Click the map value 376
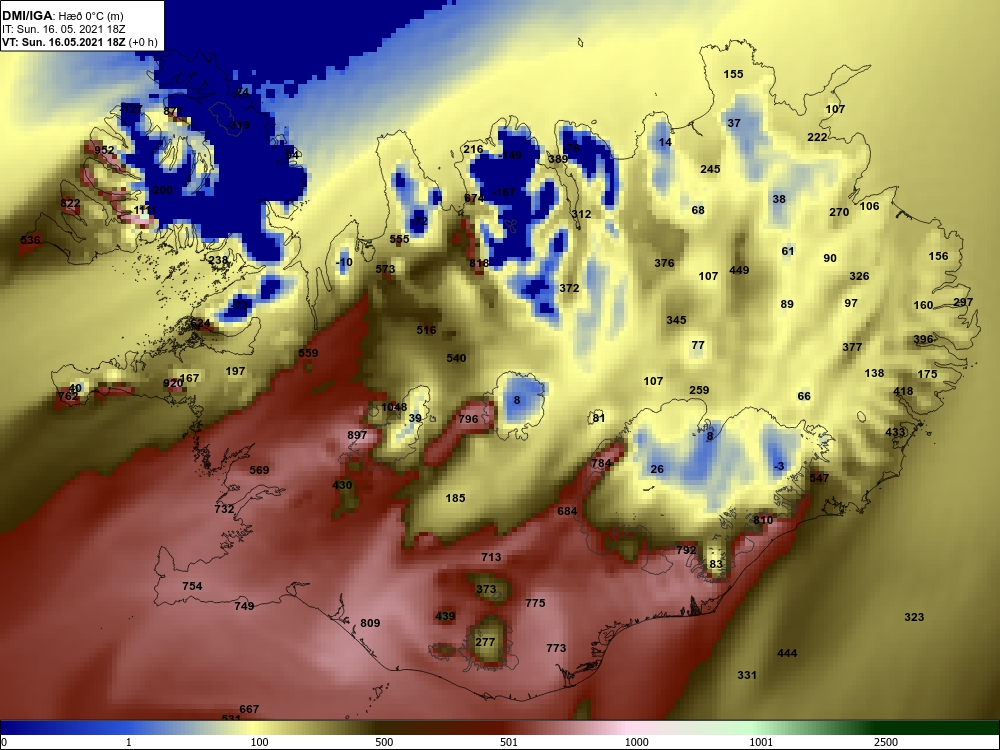1000x750 pixels. click(x=664, y=263)
